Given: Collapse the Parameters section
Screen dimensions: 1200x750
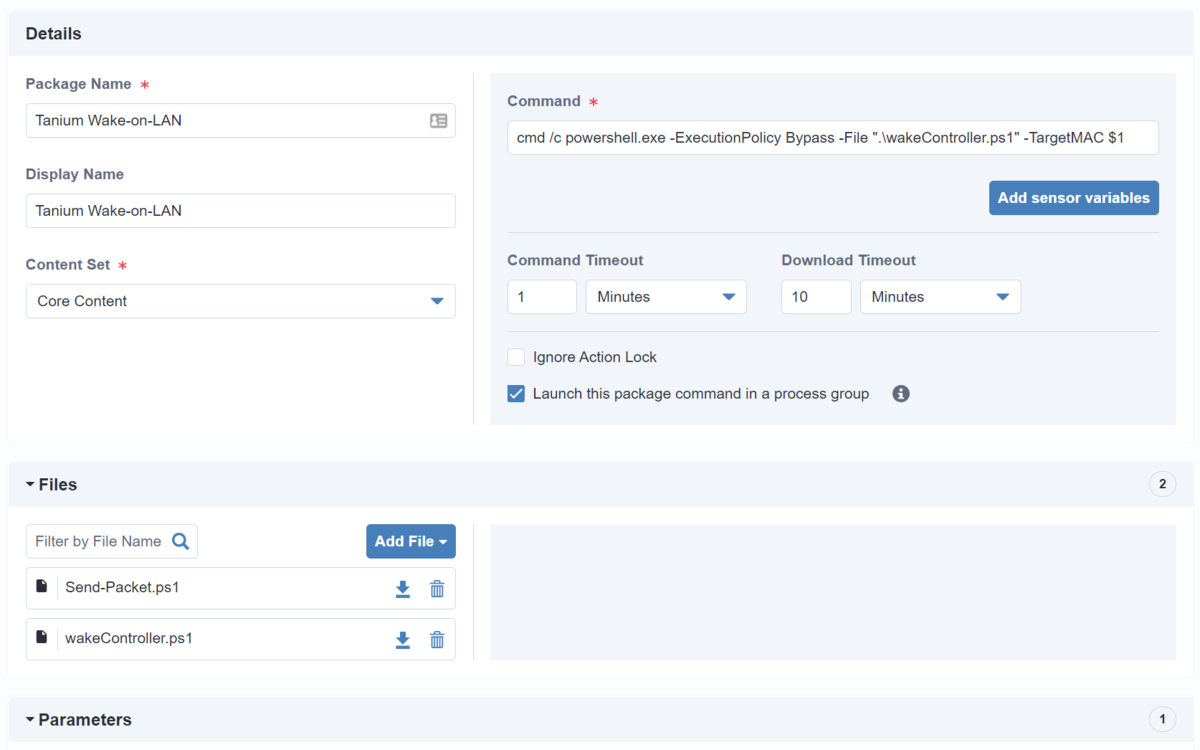Looking at the screenshot, I should point(78,720).
